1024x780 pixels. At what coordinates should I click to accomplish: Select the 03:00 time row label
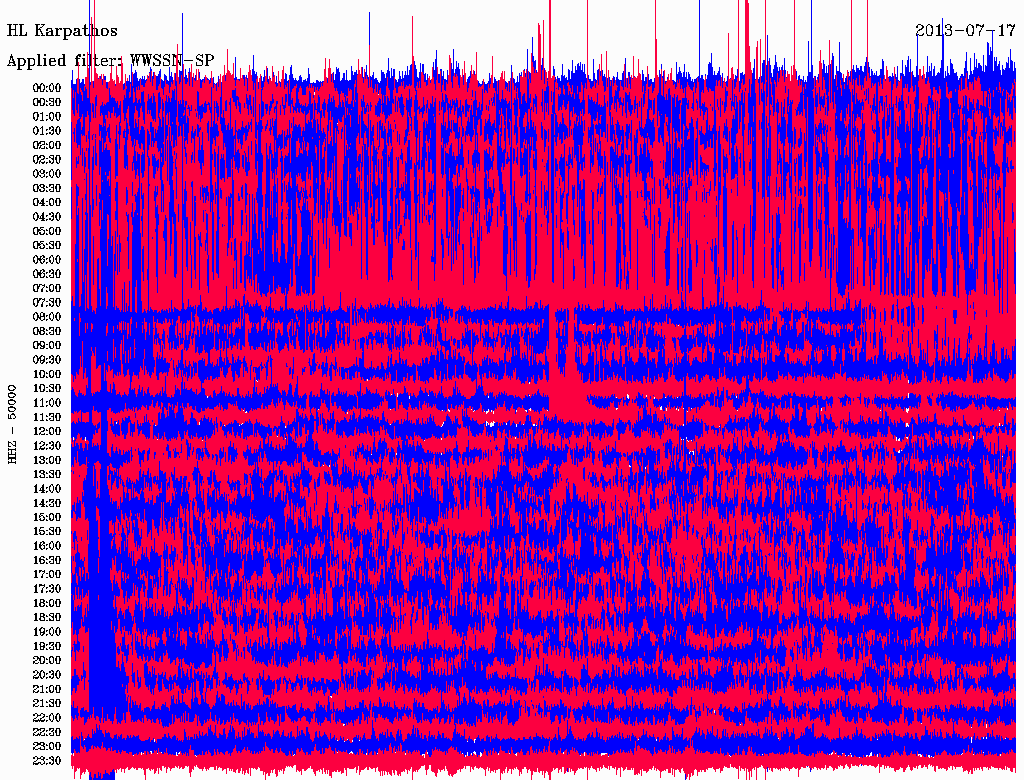(x=47, y=174)
